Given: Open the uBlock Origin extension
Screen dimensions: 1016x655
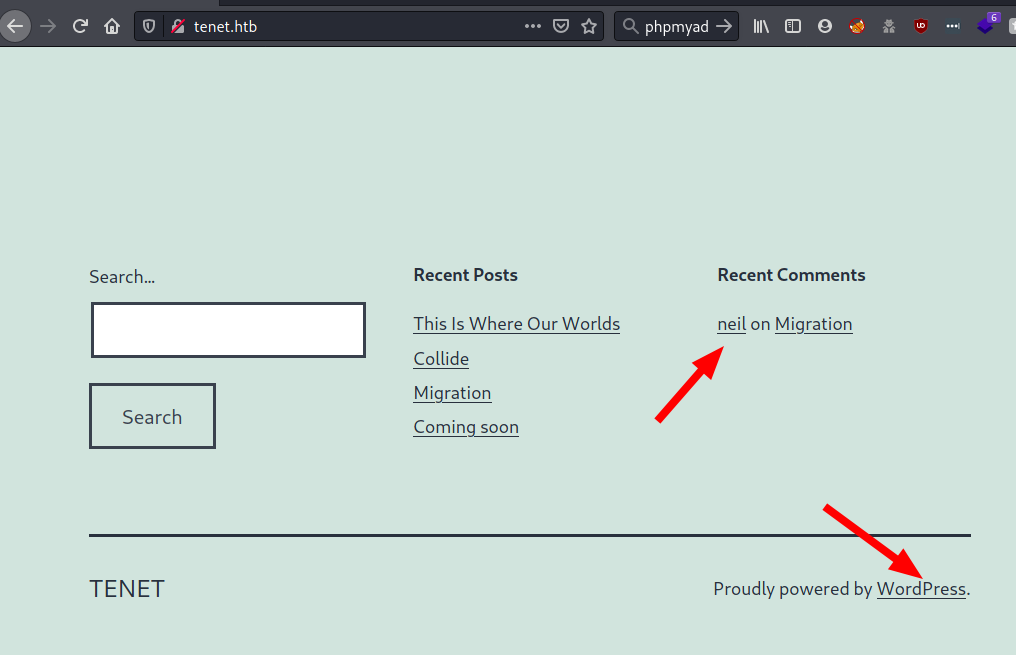Looking at the screenshot, I should tap(920, 27).
